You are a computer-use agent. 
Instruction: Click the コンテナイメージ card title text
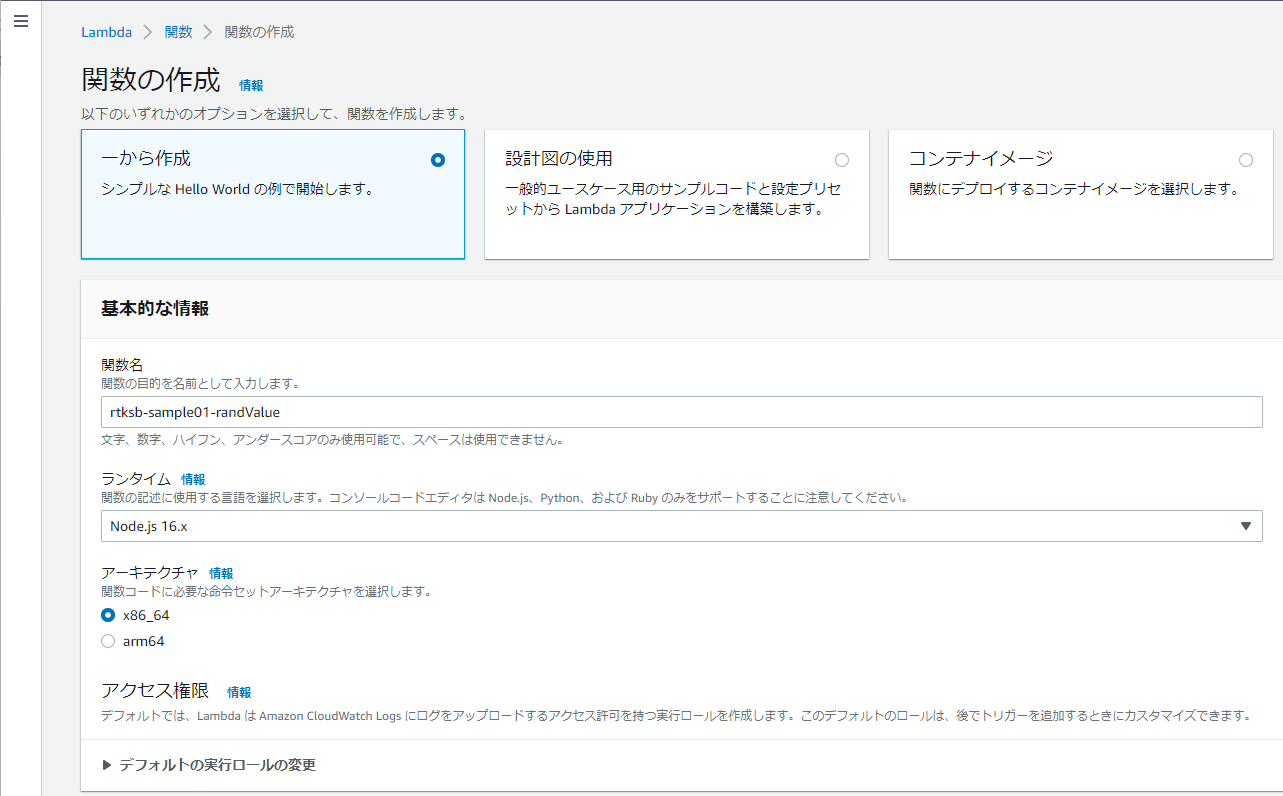981,158
